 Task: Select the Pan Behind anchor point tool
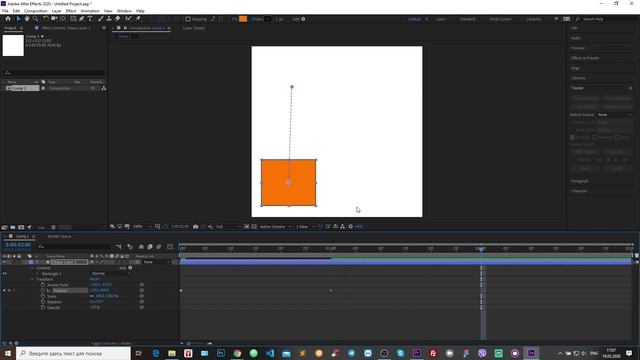(63, 19)
